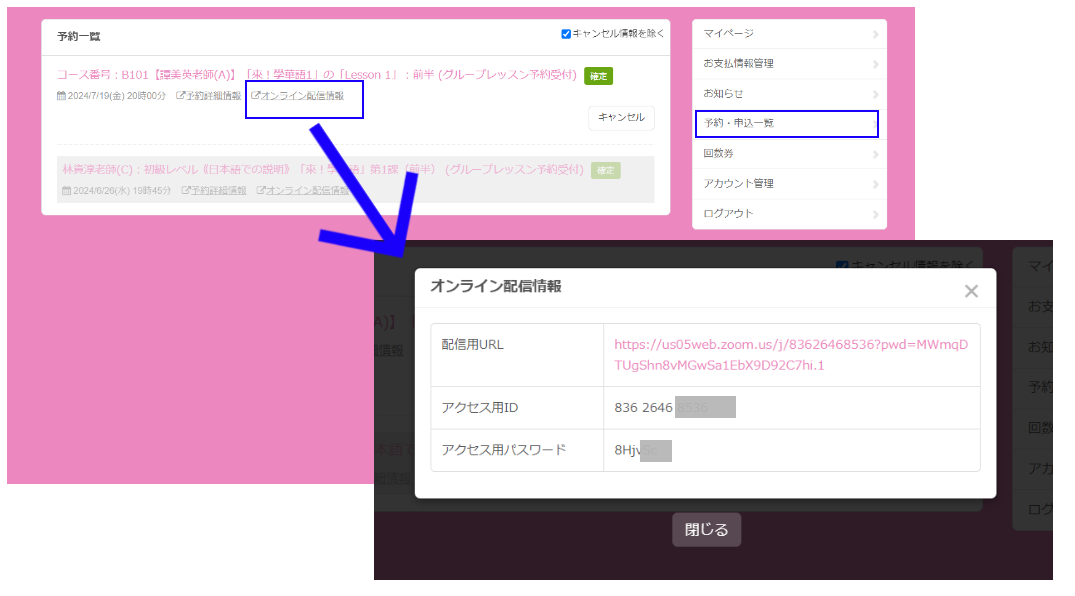Viewport: 1075px width, 596px height.
Task: Close the オンライン配信情報 dialog with the X icon
Action: click(x=970, y=291)
